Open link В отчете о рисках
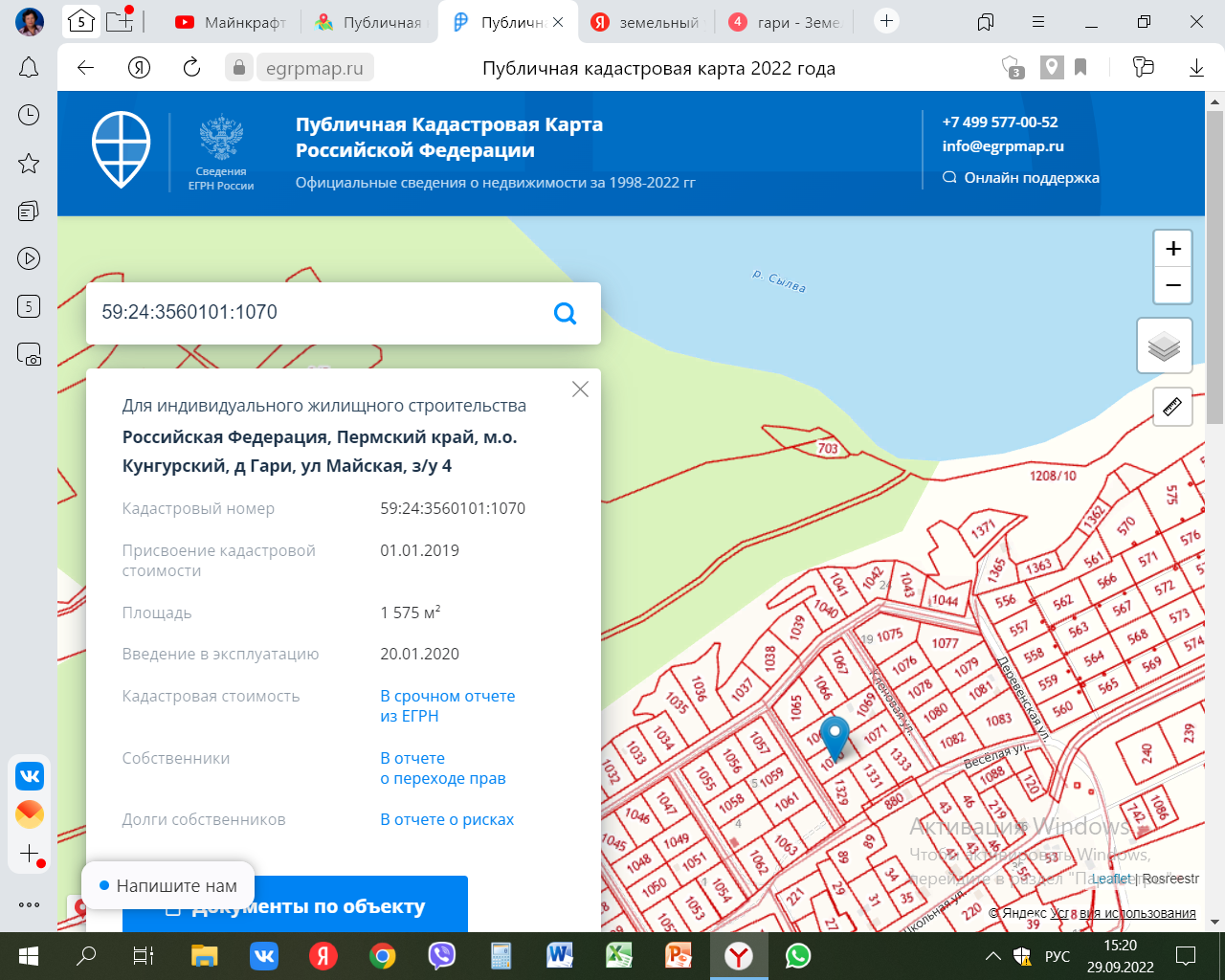Image resolution: width=1225 pixels, height=980 pixels. 447,819
